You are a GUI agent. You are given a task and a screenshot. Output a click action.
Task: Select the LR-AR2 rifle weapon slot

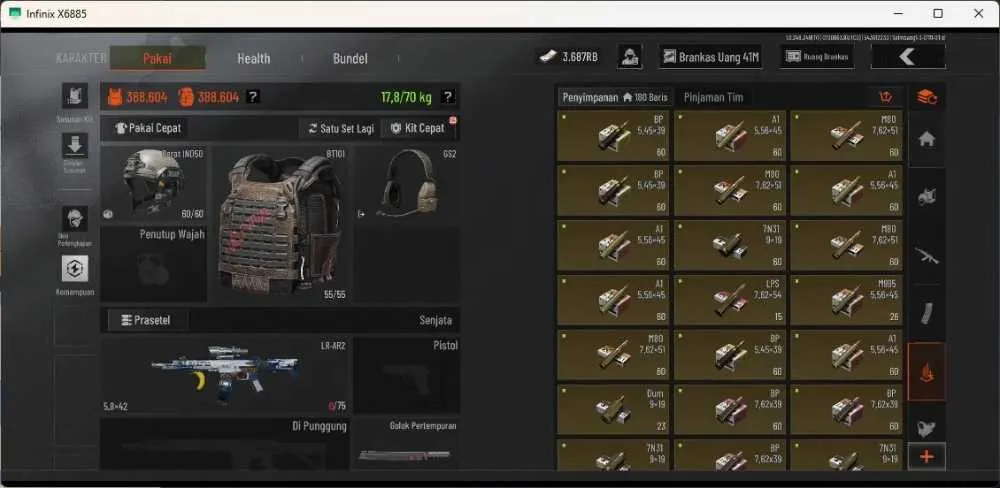(x=224, y=376)
